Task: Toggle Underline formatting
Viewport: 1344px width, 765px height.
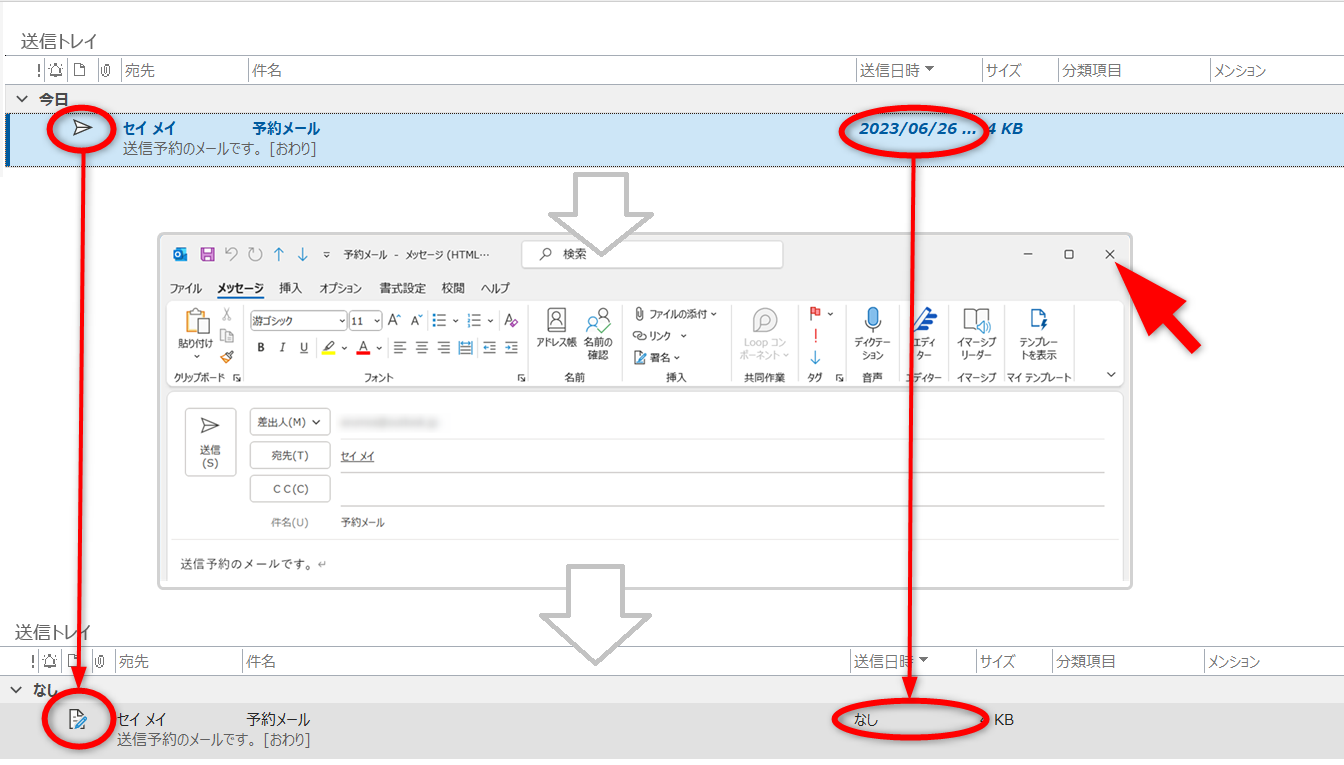Action: [304, 348]
